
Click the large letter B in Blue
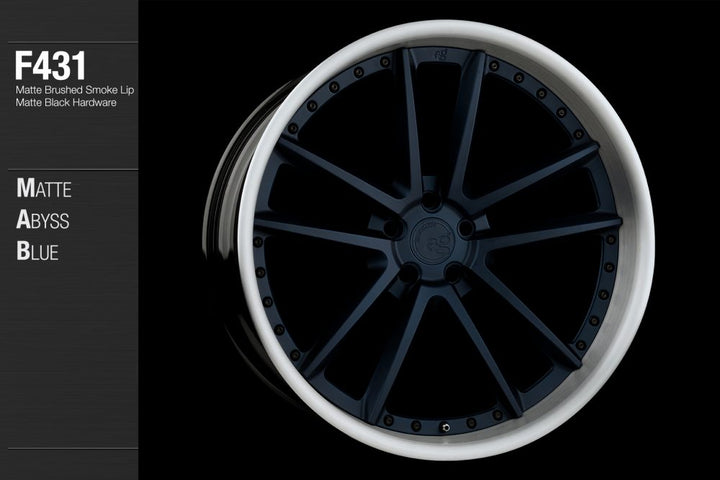(x=23, y=251)
